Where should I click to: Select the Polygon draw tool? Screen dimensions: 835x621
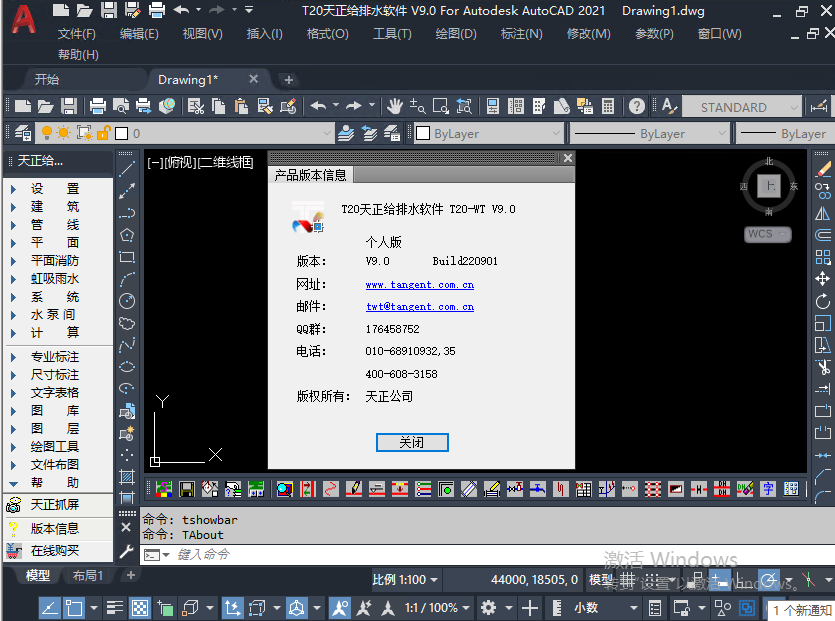[127, 235]
